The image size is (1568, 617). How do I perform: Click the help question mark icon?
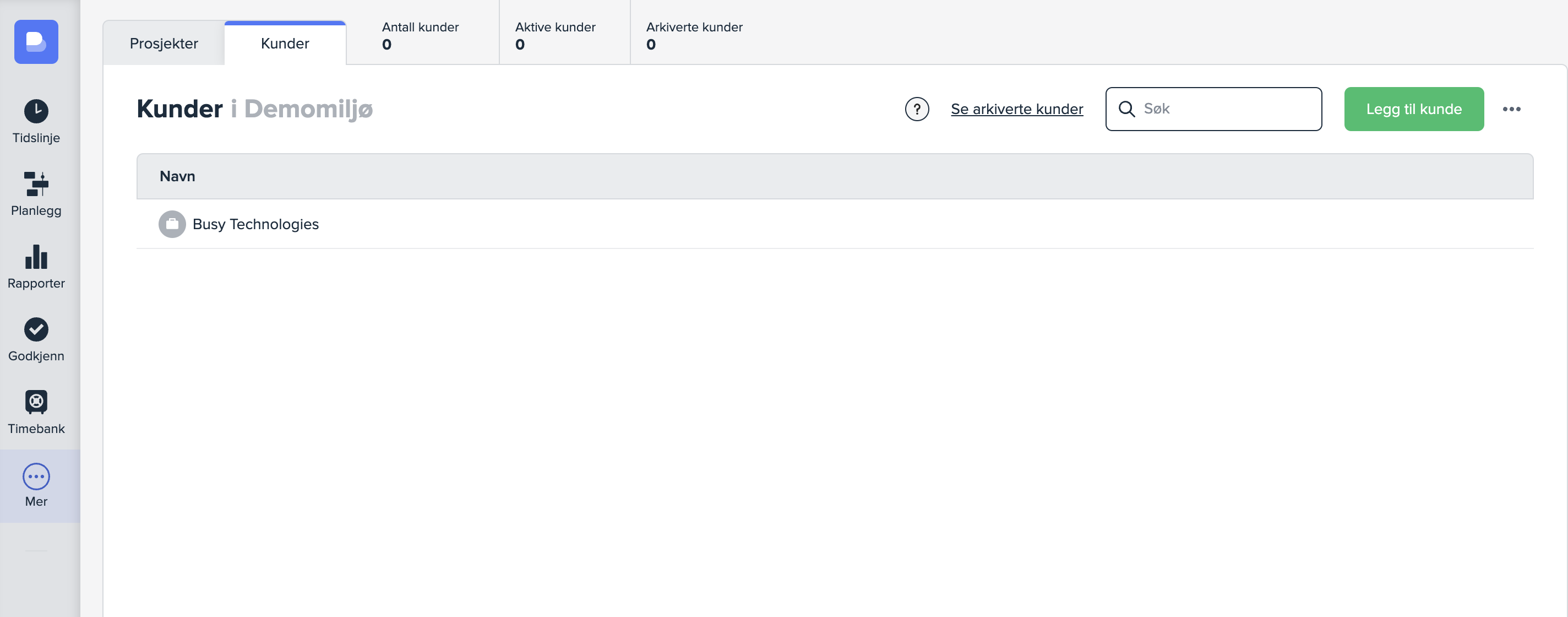tap(917, 109)
